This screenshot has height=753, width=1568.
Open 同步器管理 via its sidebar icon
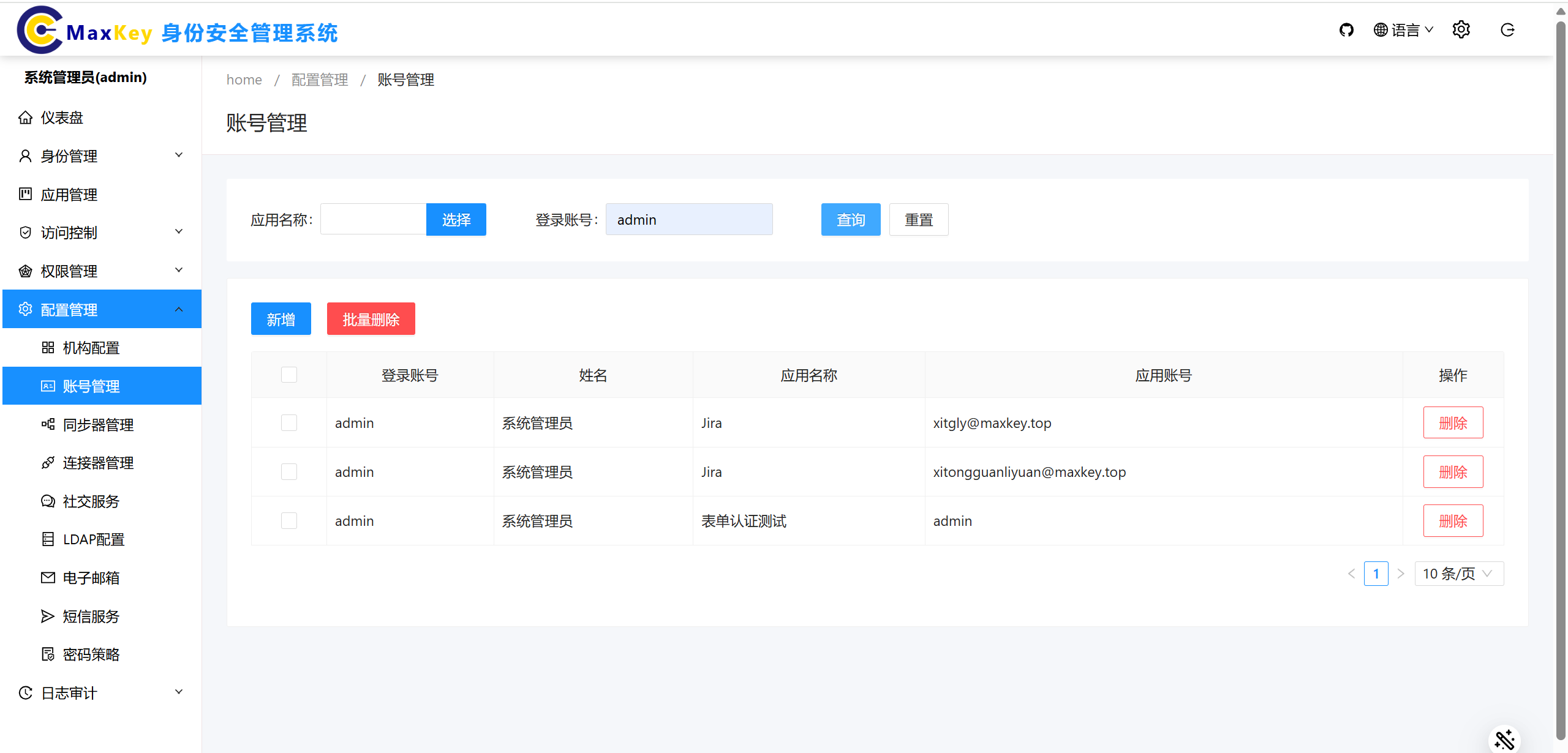point(48,424)
